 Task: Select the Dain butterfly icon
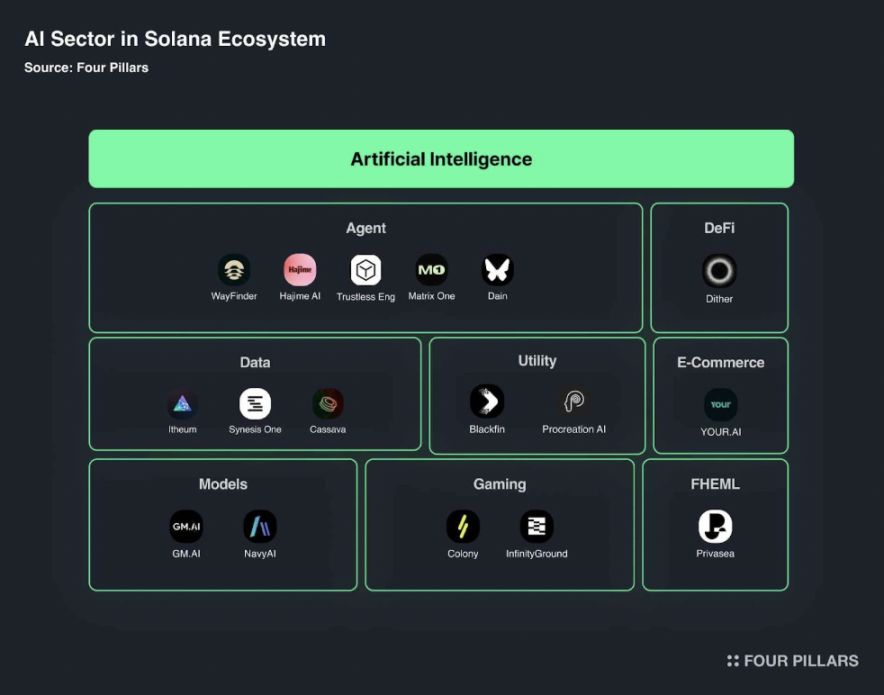coord(497,270)
